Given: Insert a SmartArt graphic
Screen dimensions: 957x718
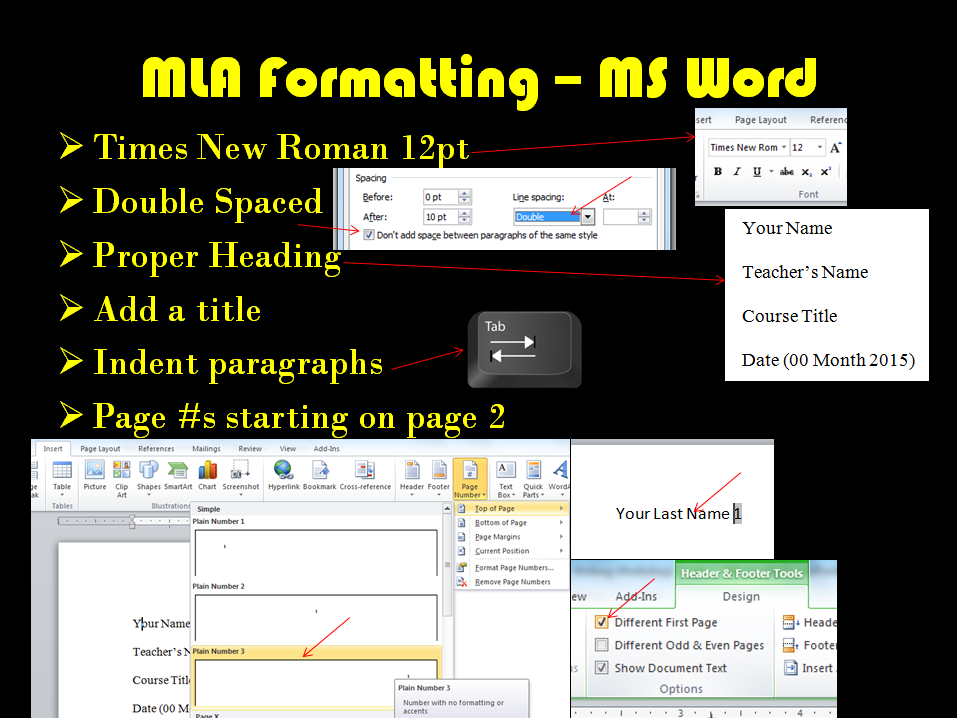Looking at the screenshot, I should tap(178, 476).
